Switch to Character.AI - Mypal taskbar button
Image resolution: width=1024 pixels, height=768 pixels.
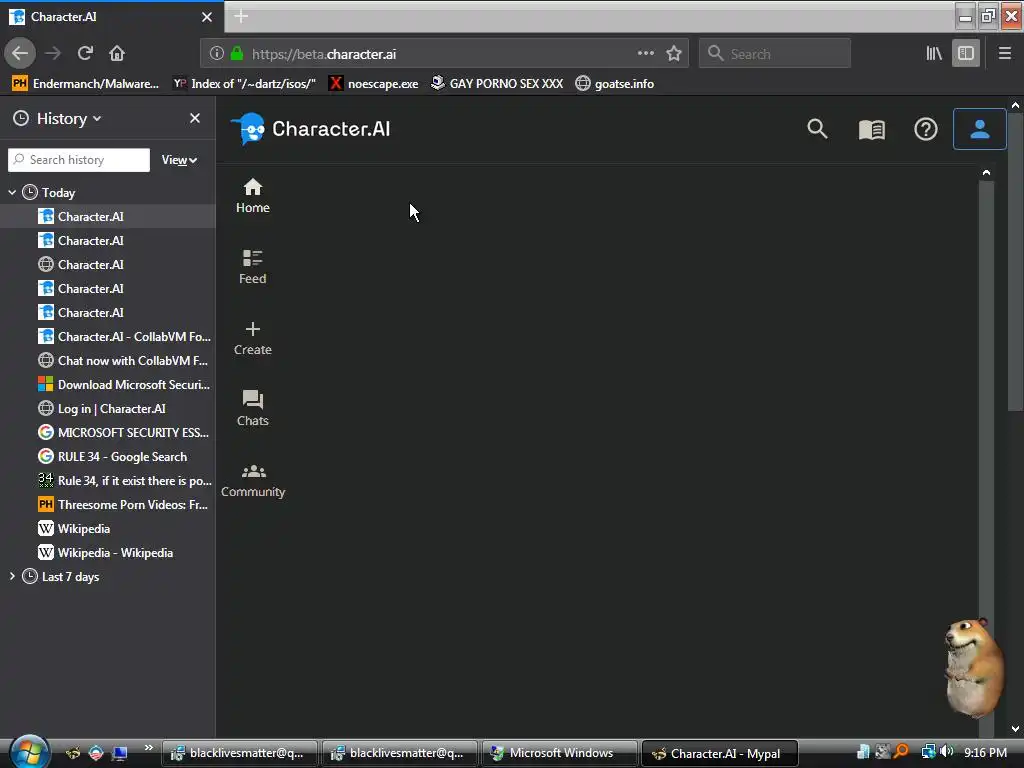tap(720, 754)
